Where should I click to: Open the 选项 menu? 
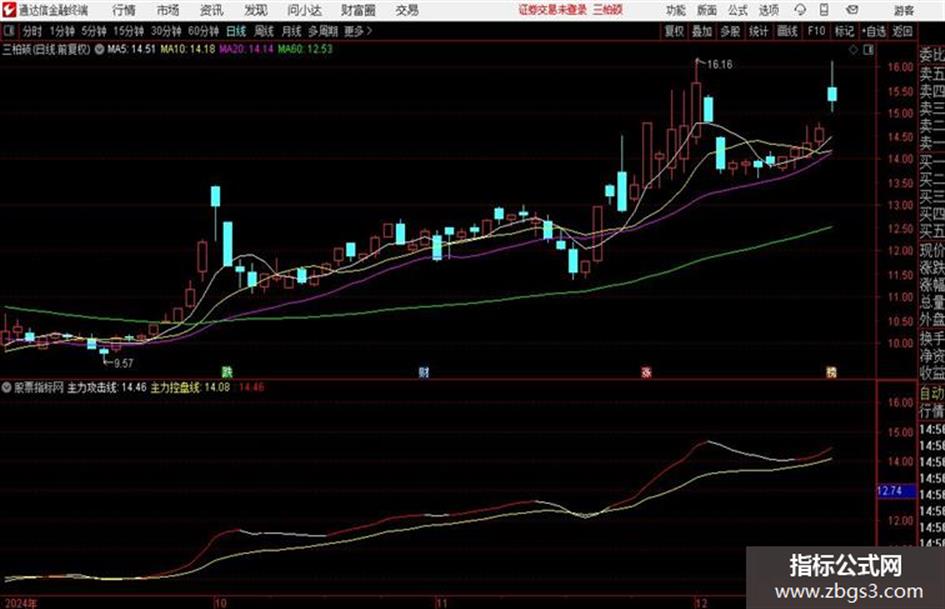768,10
